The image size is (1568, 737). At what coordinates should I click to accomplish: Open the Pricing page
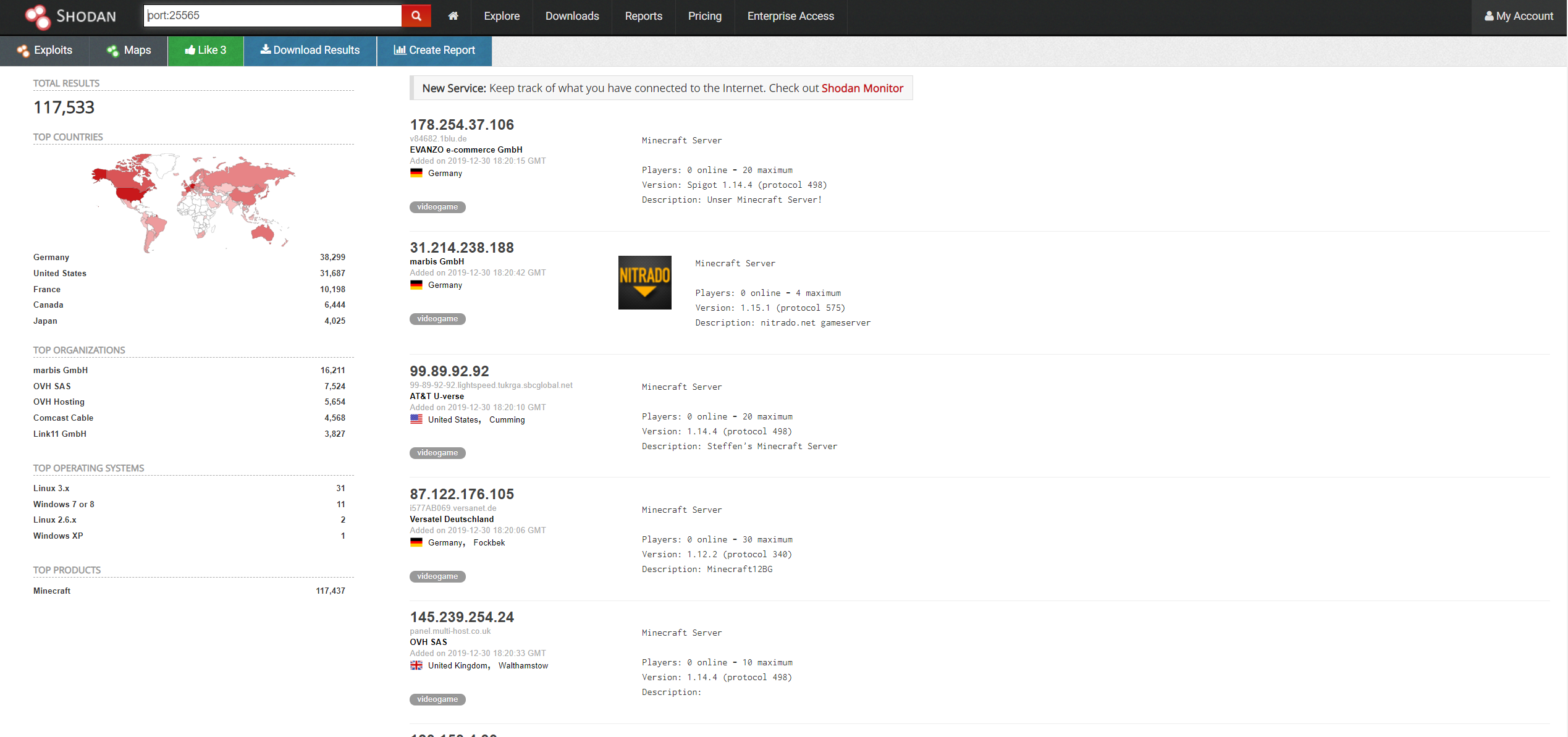704,16
